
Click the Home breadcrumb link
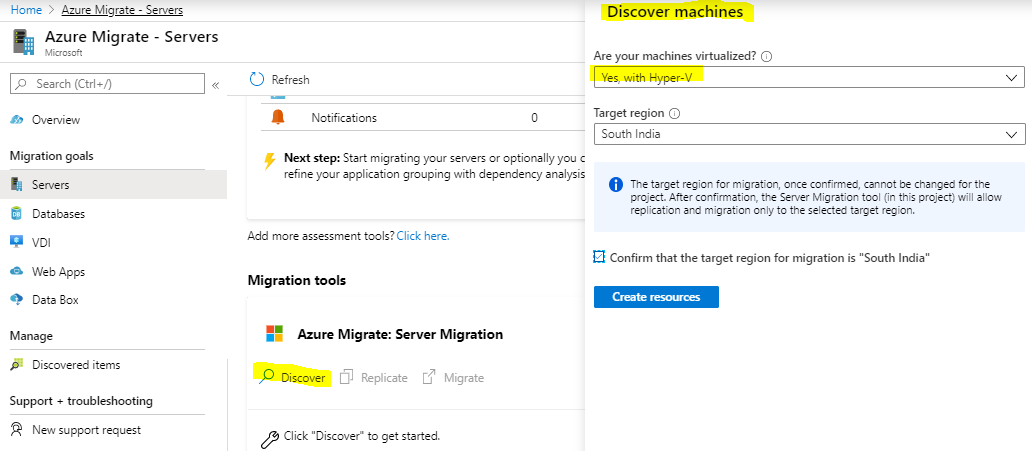[x=26, y=10]
